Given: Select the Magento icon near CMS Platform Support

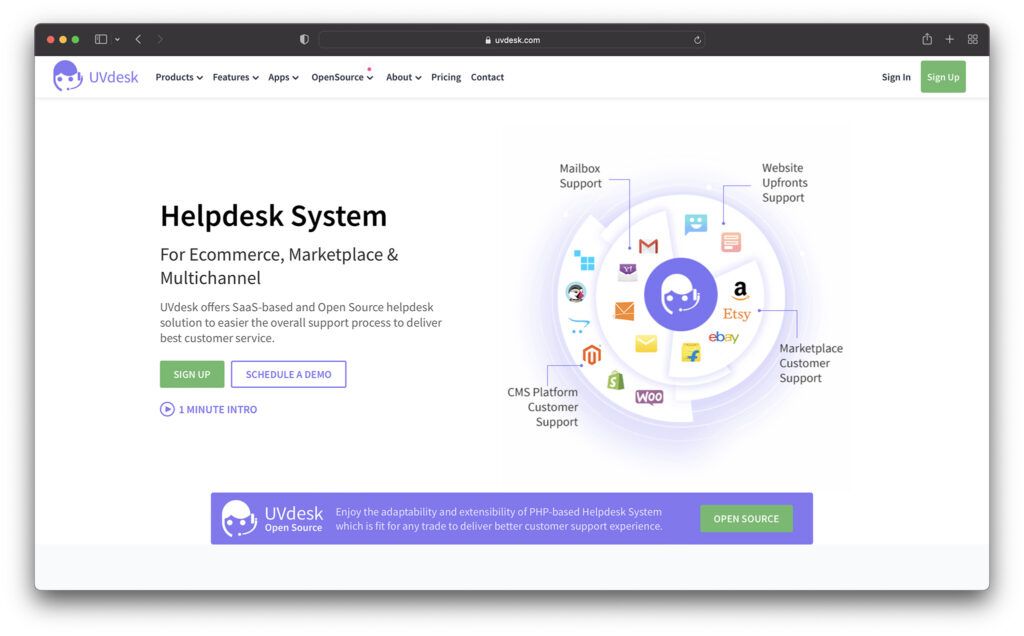Looking at the screenshot, I should click(591, 355).
